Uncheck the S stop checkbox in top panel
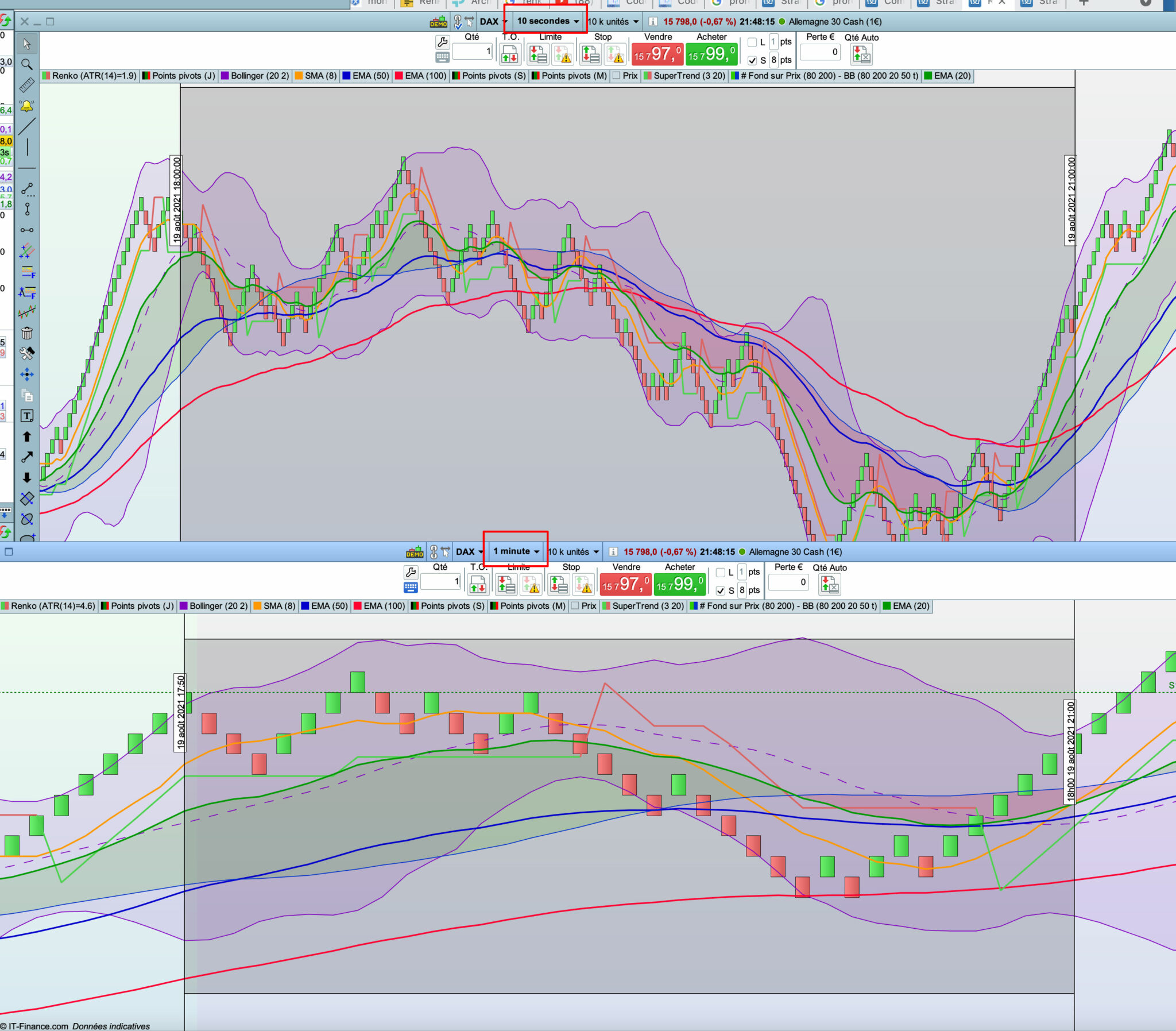This screenshot has height=1031, width=1176. tap(752, 60)
